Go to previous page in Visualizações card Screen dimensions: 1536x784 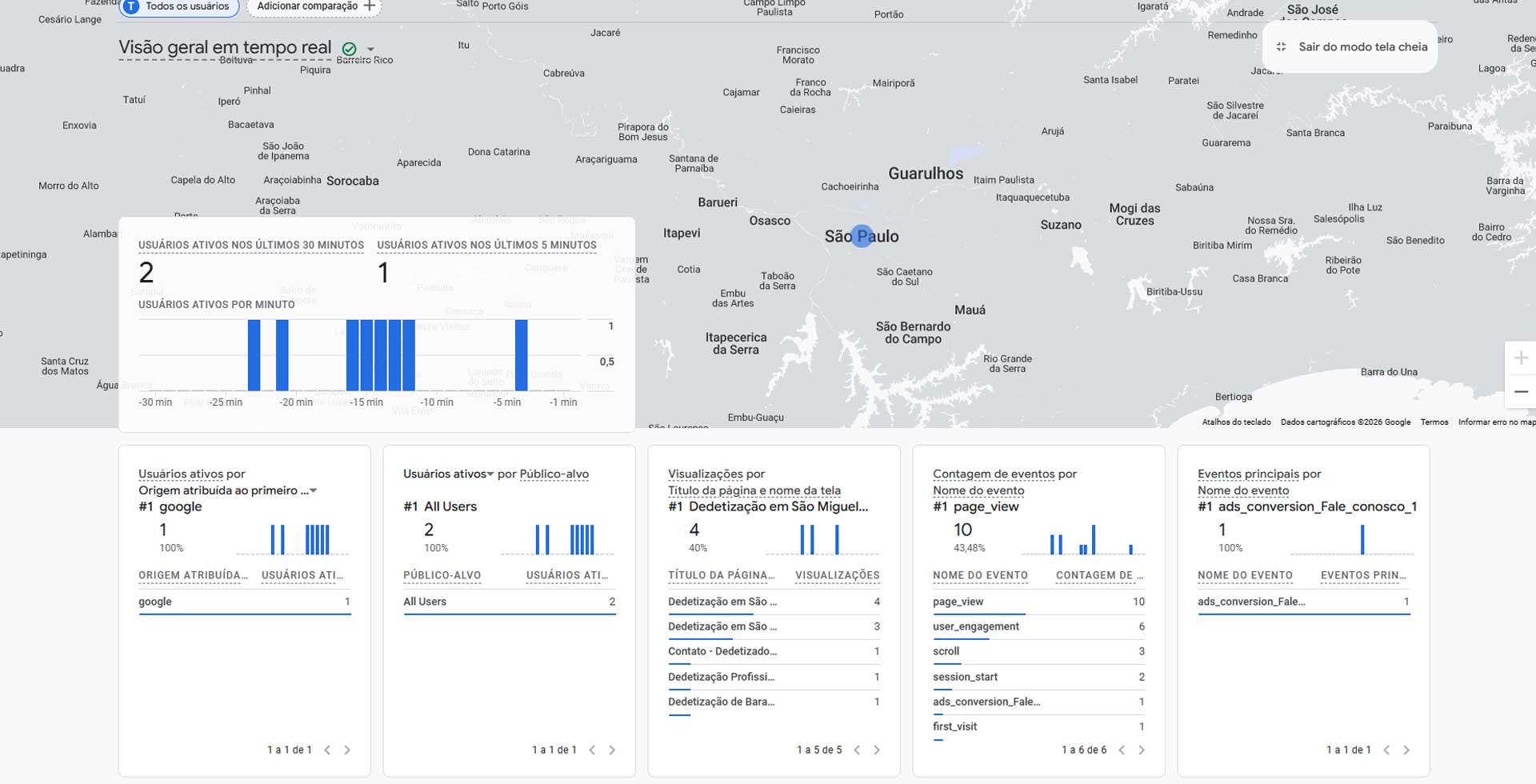(857, 750)
